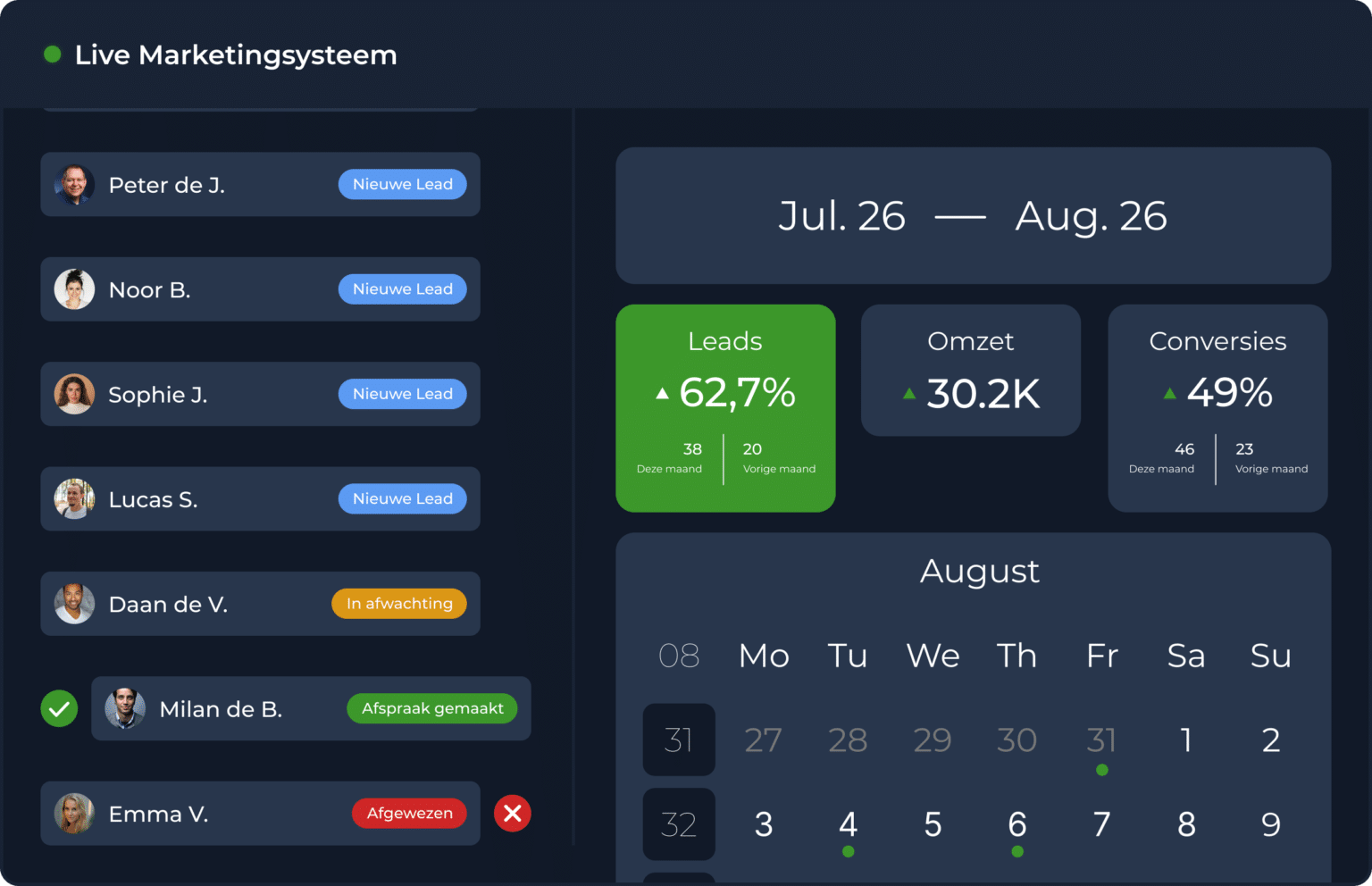Click the green event dot under August 6
This screenshot has width=1372, height=886.
[1017, 852]
